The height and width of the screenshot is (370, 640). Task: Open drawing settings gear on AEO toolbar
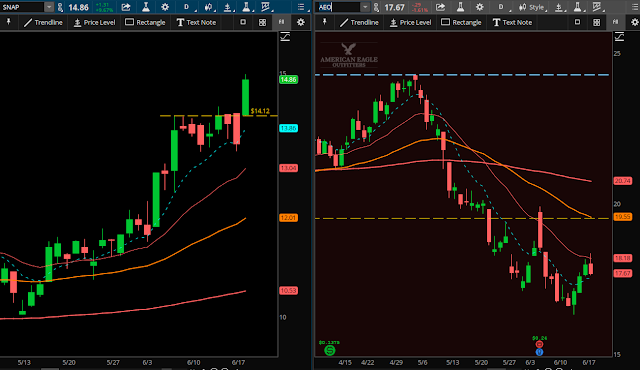pyautogui.click(x=635, y=22)
